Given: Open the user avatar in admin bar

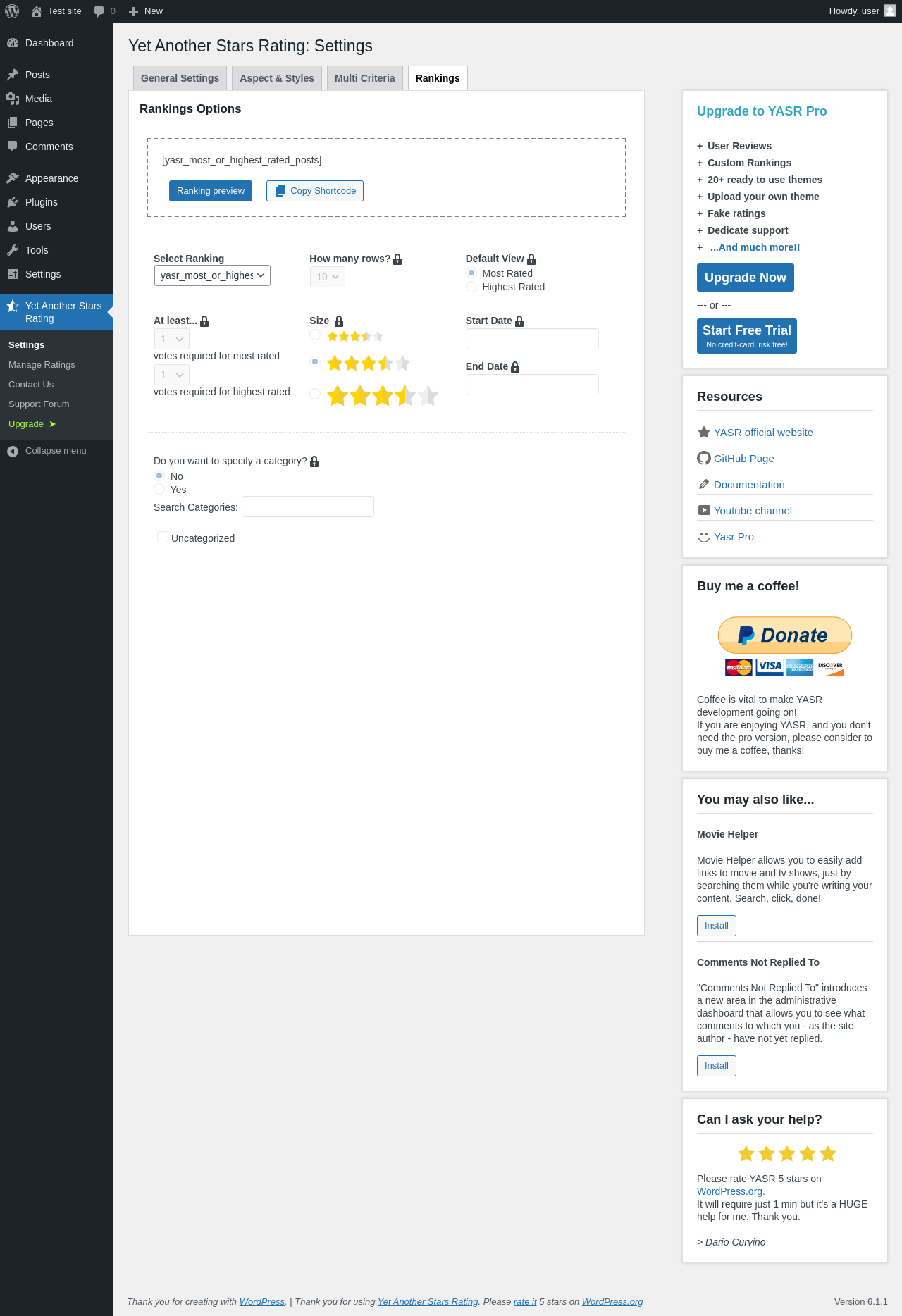Looking at the screenshot, I should coord(890,11).
